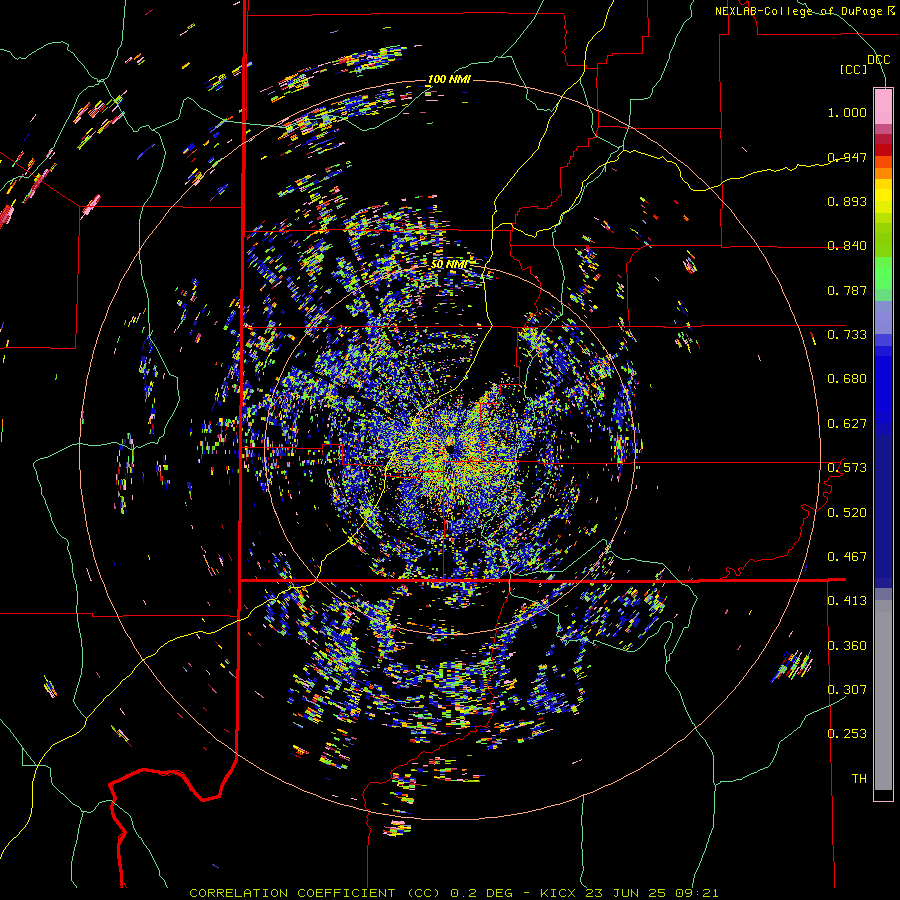Viewport: 900px width, 900px height.
Task: Click the 0.253 scale label
Action: (847, 734)
